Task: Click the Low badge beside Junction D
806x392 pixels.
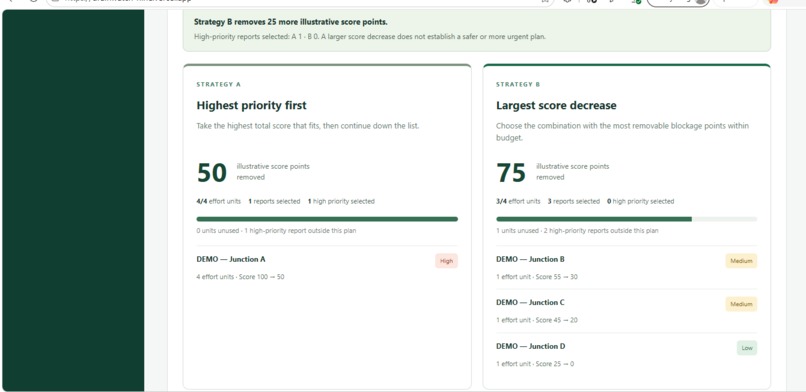Action: pos(747,348)
